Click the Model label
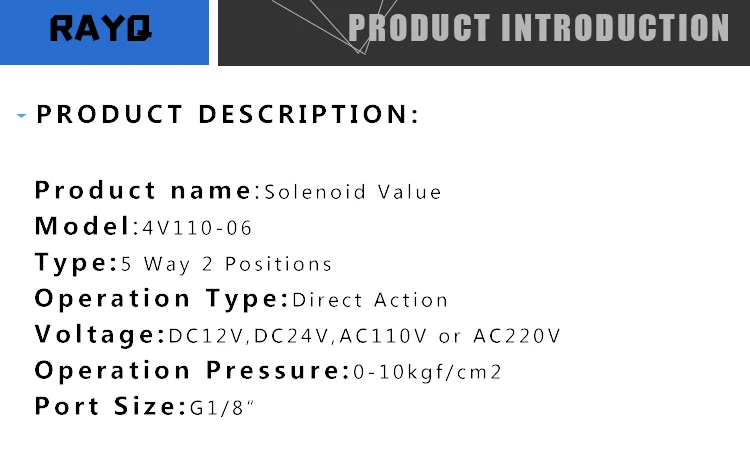The width and height of the screenshot is (750, 456). [87, 226]
